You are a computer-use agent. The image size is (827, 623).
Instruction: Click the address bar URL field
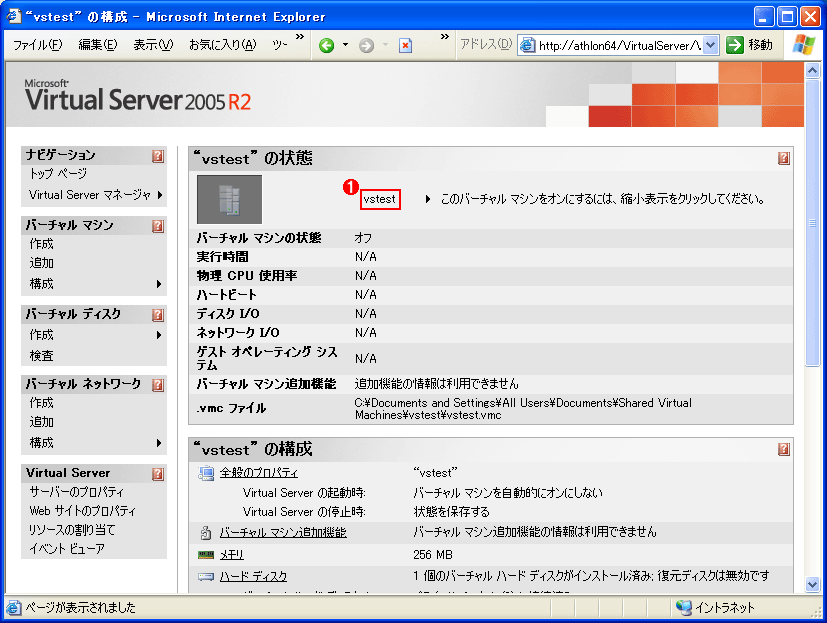coord(619,45)
